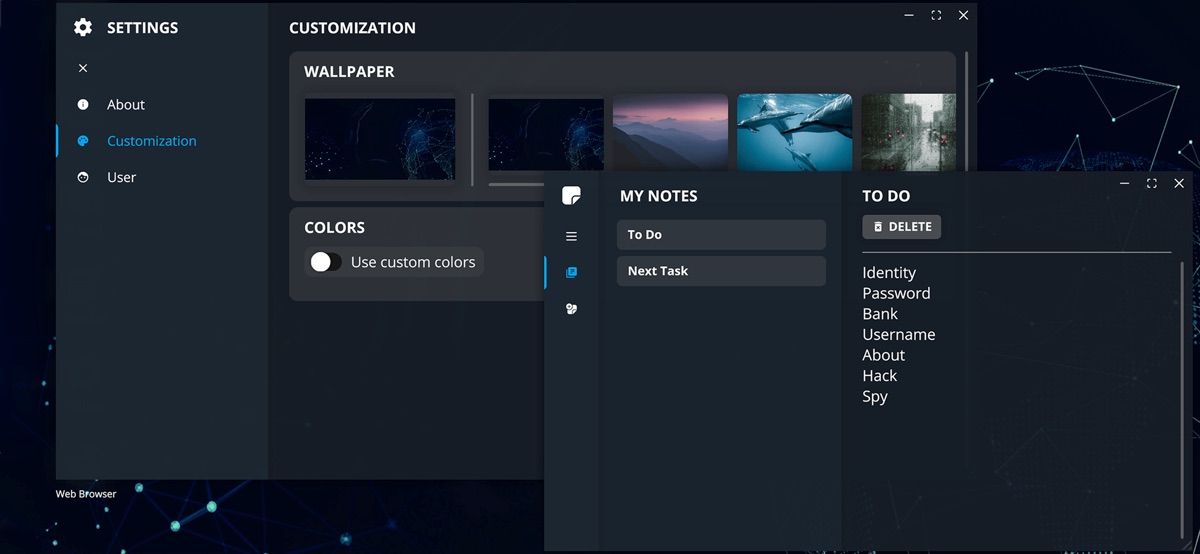Select the pink mountain wallpaper thumbnail
The image size is (1200, 554).
pyautogui.click(x=670, y=133)
